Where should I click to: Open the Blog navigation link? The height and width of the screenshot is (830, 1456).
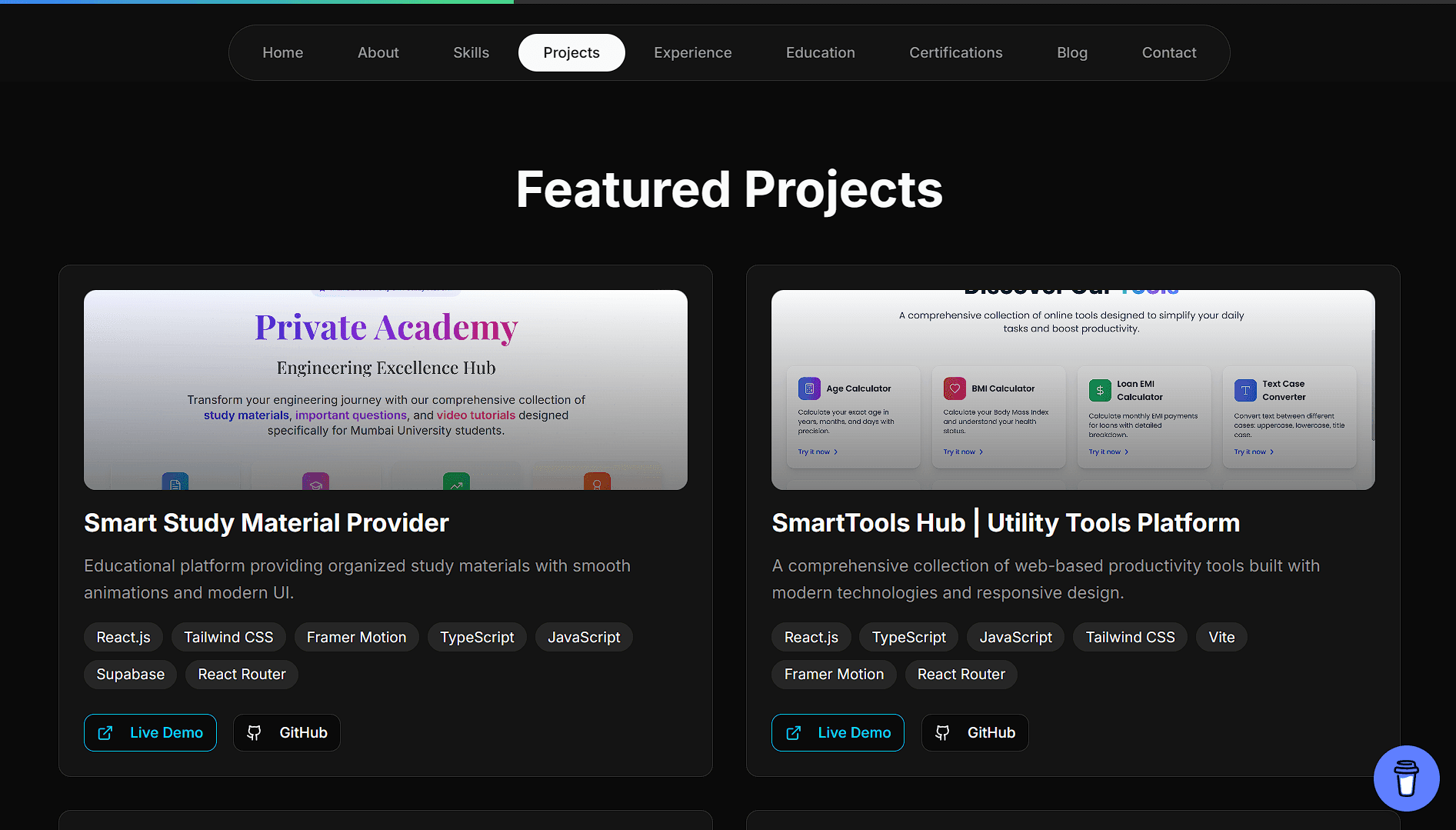point(1071,52)
